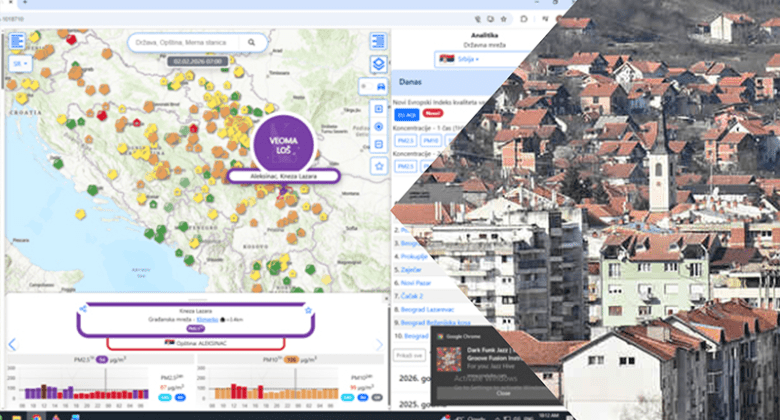Image resolution: width=780 pixels, height=420 pixels.
Task: Go to previous station with left arrow
Action: pos(12,345)
